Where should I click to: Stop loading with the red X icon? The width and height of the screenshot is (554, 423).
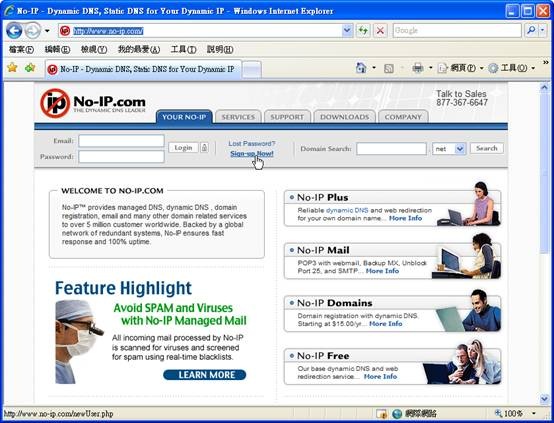click(380, 31)
